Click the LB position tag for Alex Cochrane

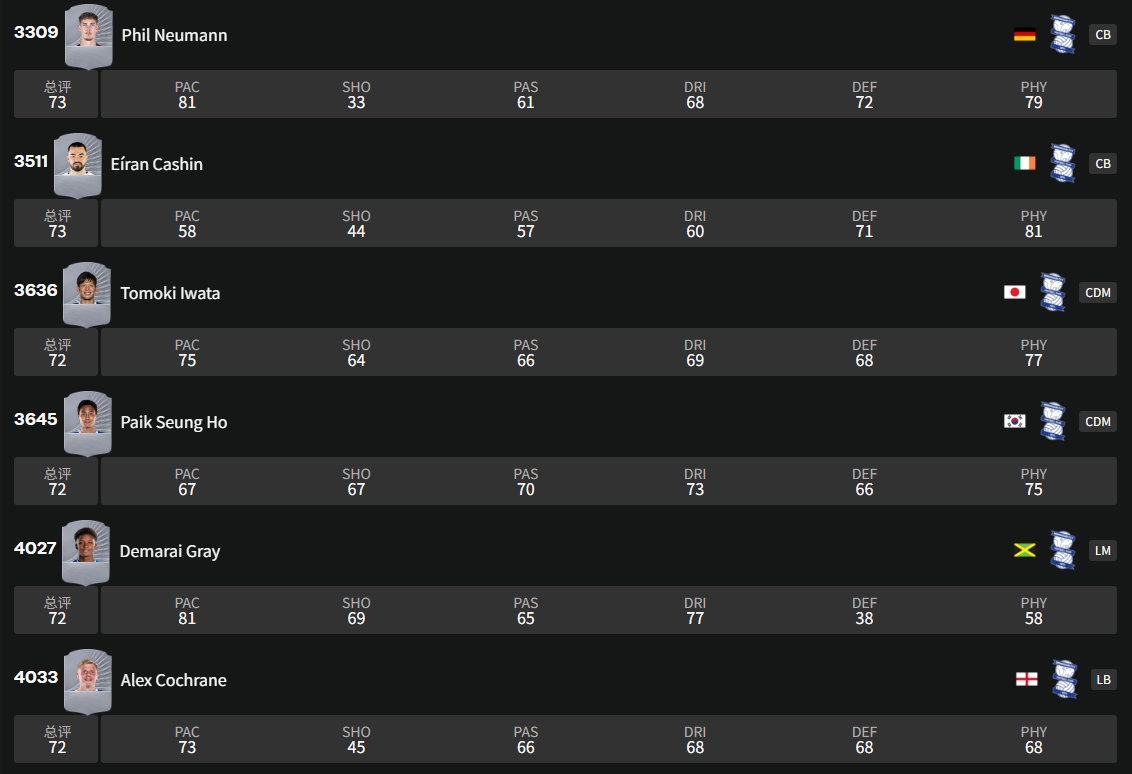[1102, 679]
